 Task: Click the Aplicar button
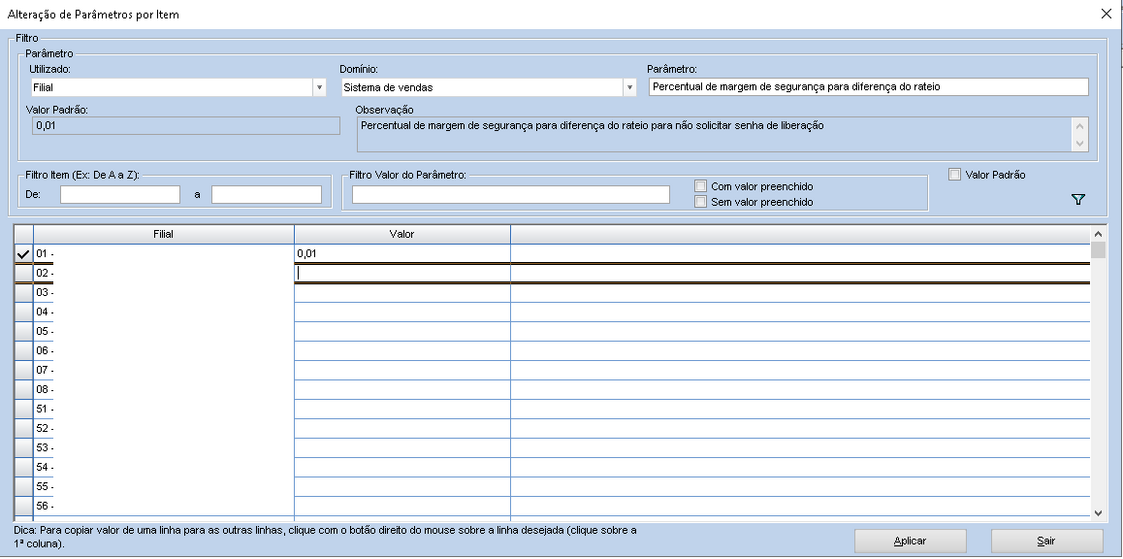point(910,541)
